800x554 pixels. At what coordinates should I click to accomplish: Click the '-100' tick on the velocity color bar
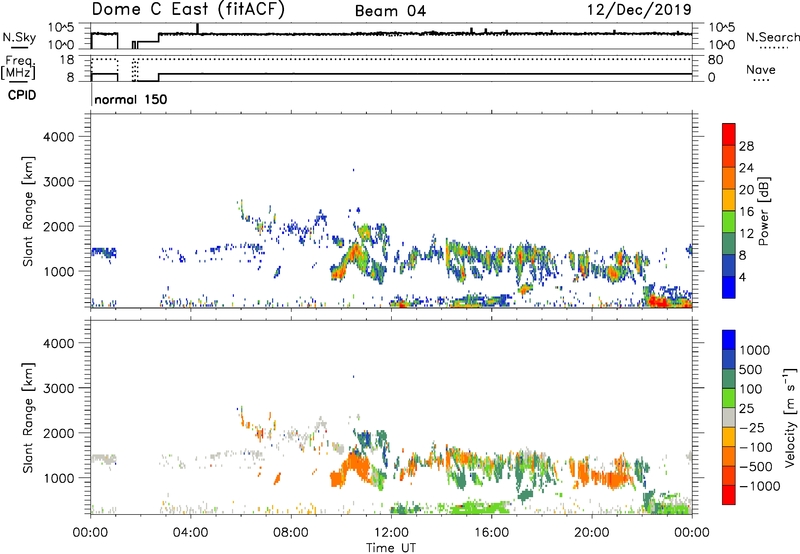point(756,447)
